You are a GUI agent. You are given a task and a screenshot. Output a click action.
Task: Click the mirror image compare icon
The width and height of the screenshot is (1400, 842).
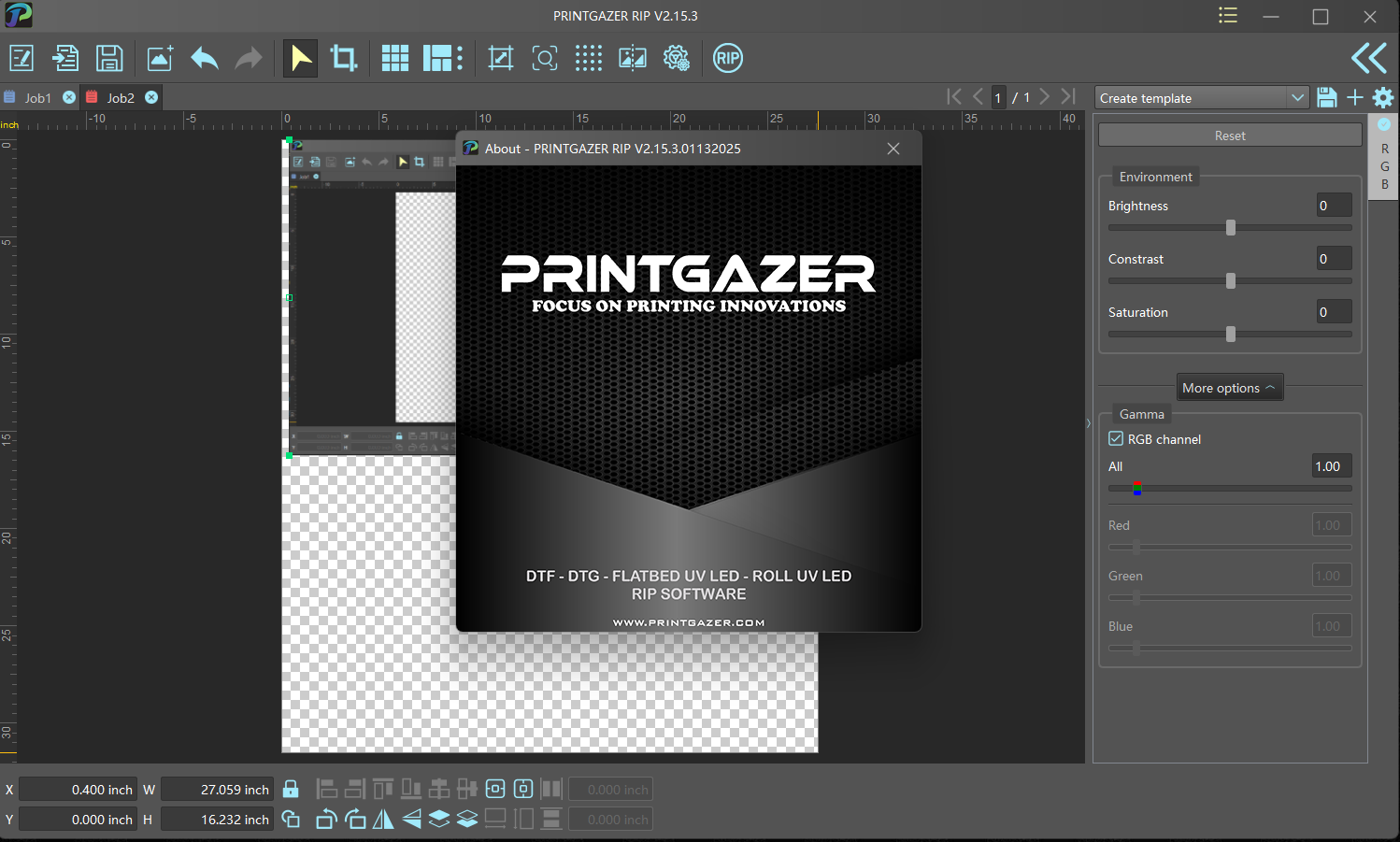coord(633,58)
